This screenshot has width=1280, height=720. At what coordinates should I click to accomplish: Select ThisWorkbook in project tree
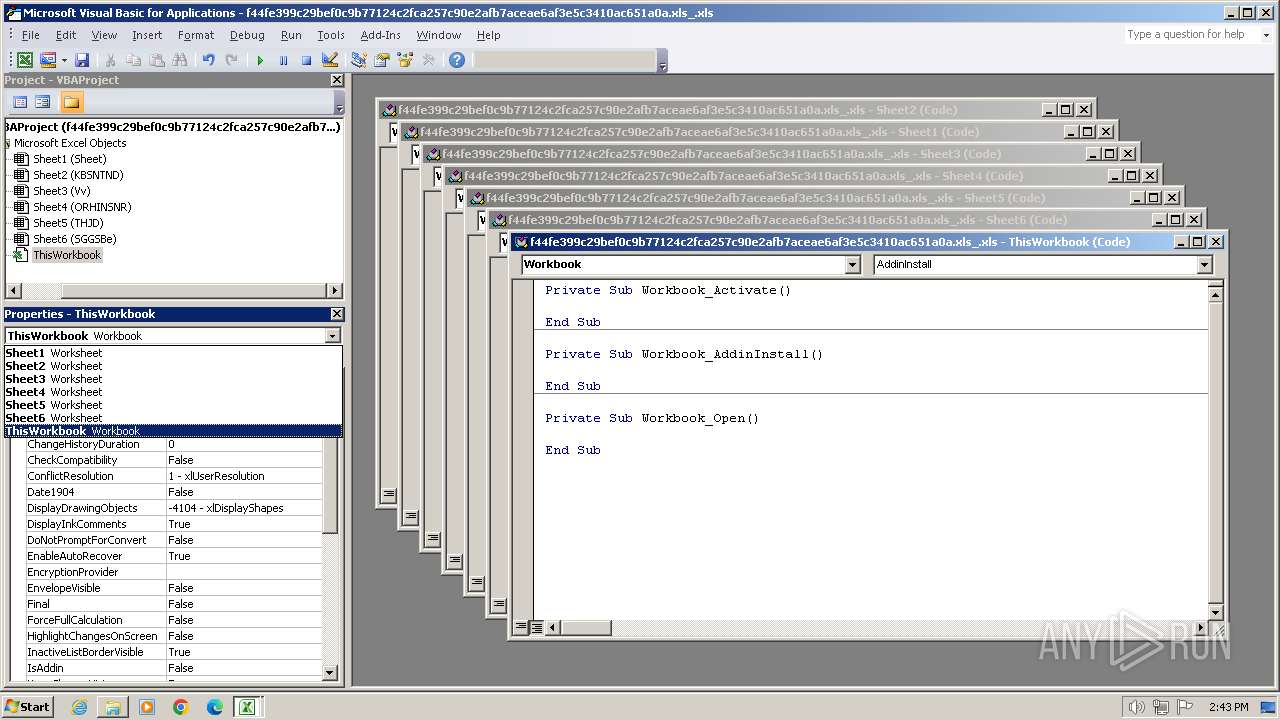click(x=67, y=255)
